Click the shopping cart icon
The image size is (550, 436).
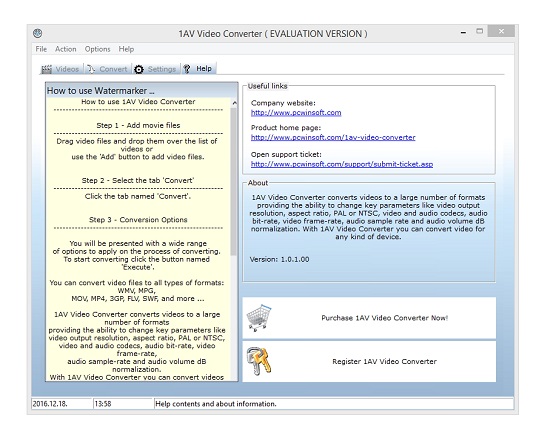click(259, 318)
